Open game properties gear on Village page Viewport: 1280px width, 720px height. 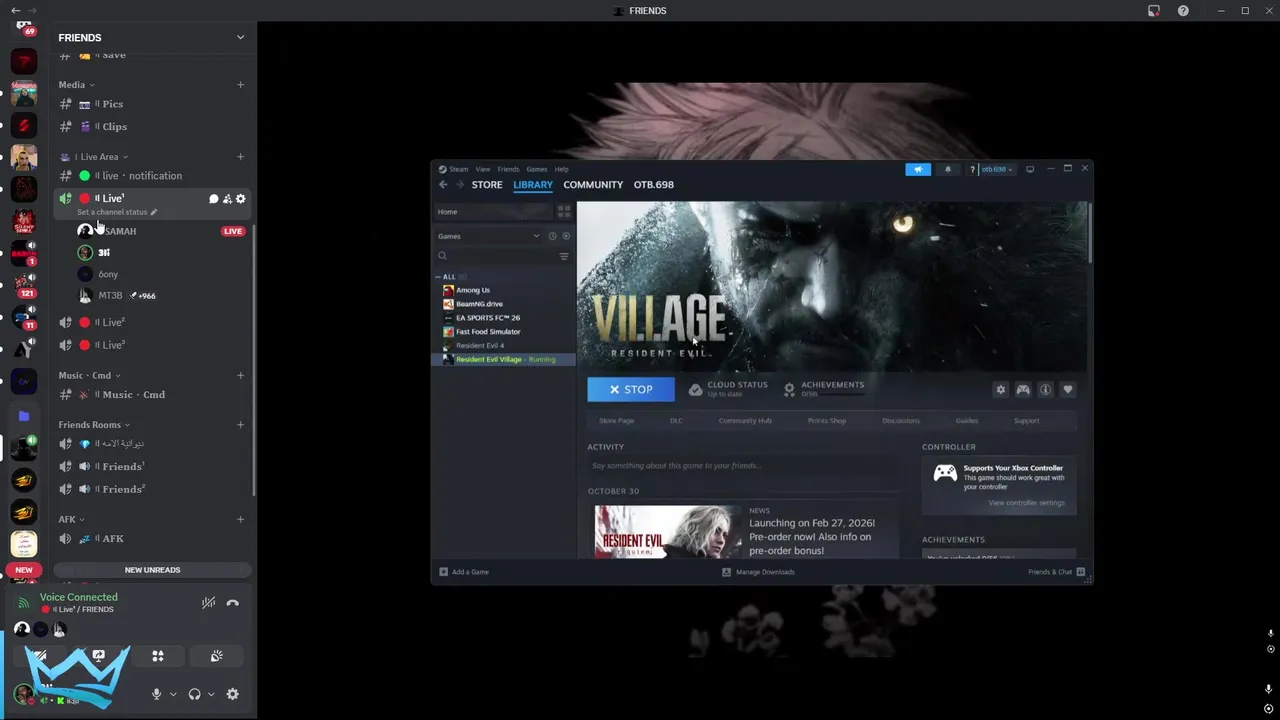[1000, 390]
